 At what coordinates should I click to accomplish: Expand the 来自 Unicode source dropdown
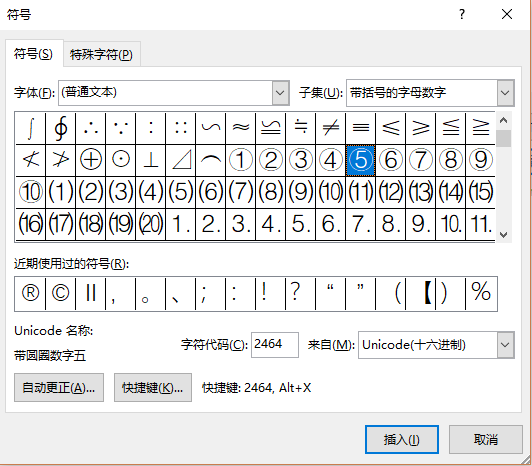(x=506, y=345)
